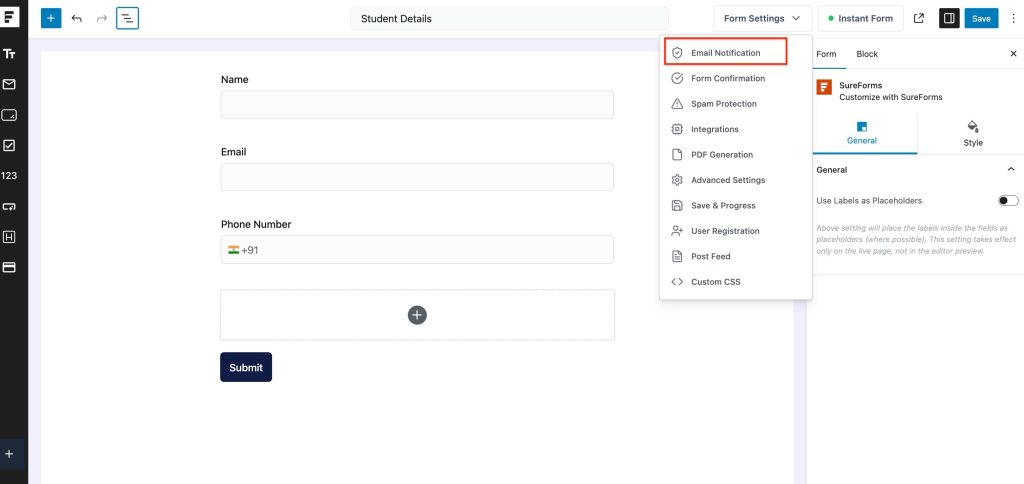Screen dimensions: 1024x484
Task: Click the Phone Number input field
Action: 417,250
